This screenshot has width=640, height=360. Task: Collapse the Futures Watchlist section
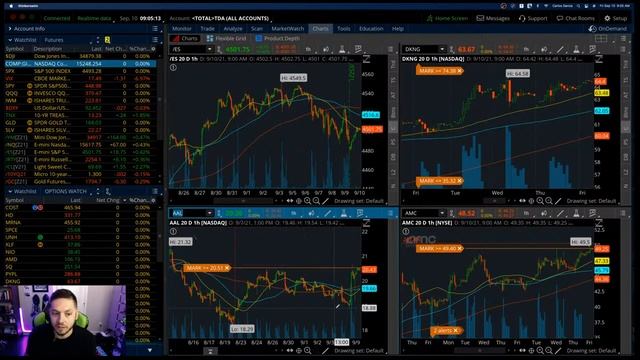click(10, 40)
